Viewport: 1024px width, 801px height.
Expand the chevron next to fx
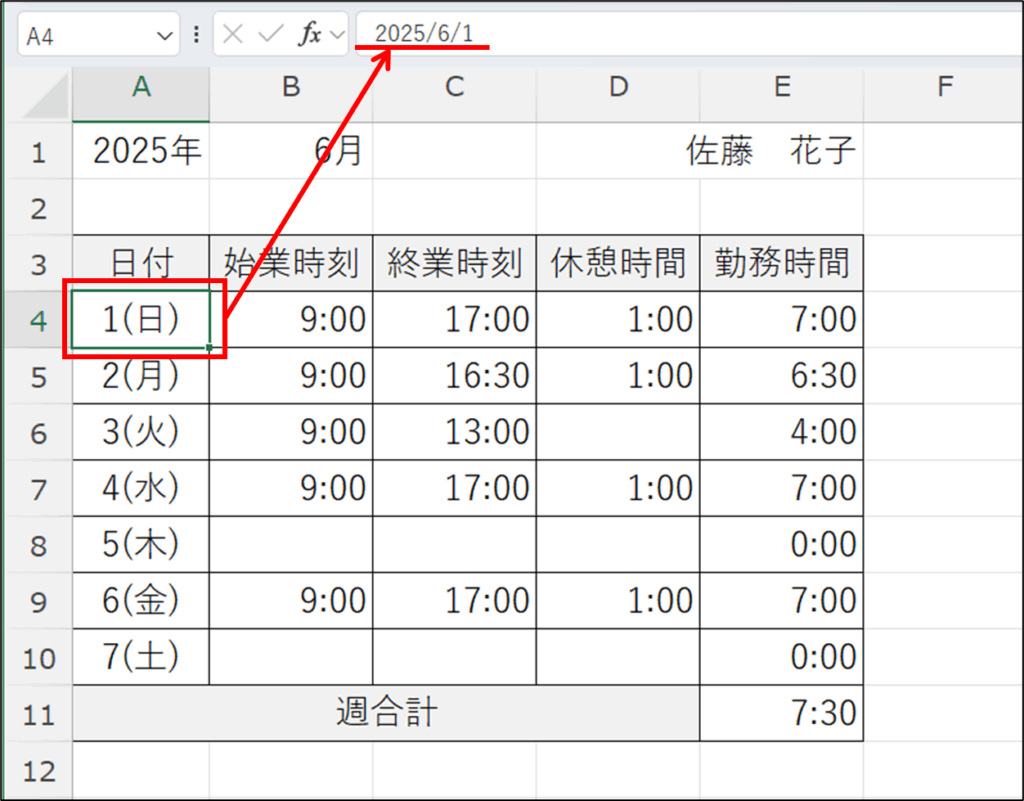[x=335, y=35]
